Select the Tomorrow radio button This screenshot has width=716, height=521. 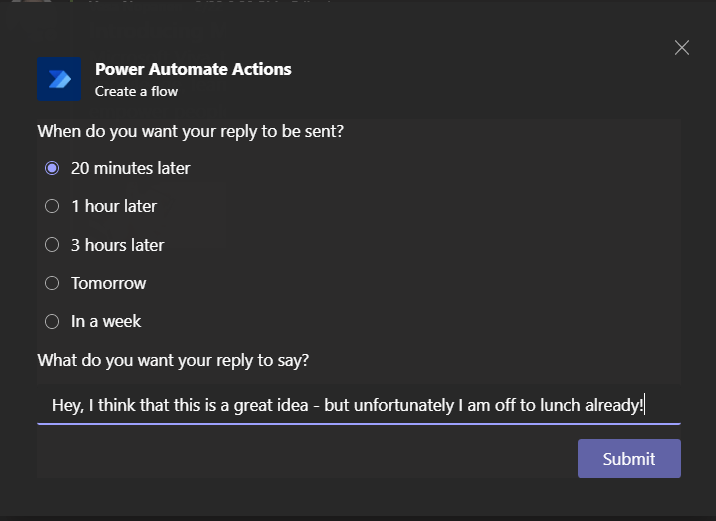pos(53,283)
